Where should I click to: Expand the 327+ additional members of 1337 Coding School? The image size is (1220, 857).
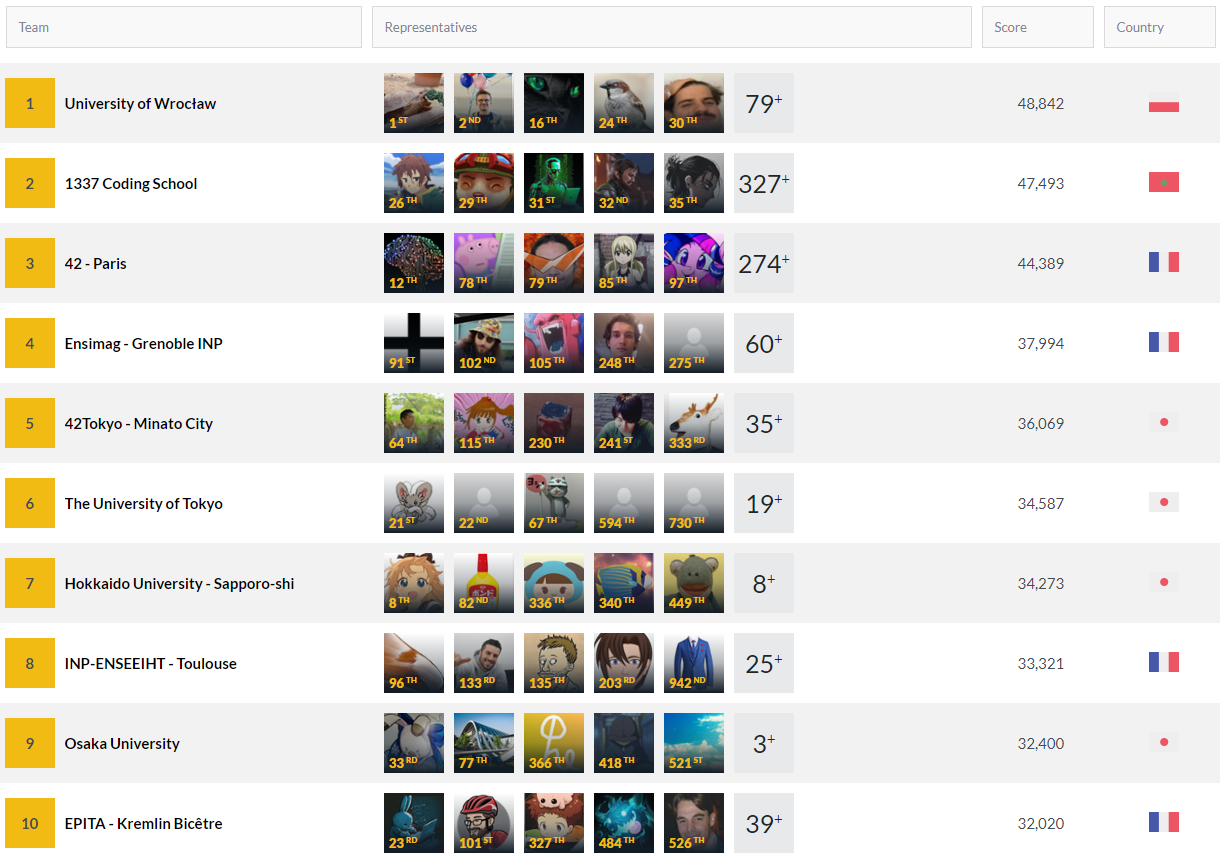764,183
